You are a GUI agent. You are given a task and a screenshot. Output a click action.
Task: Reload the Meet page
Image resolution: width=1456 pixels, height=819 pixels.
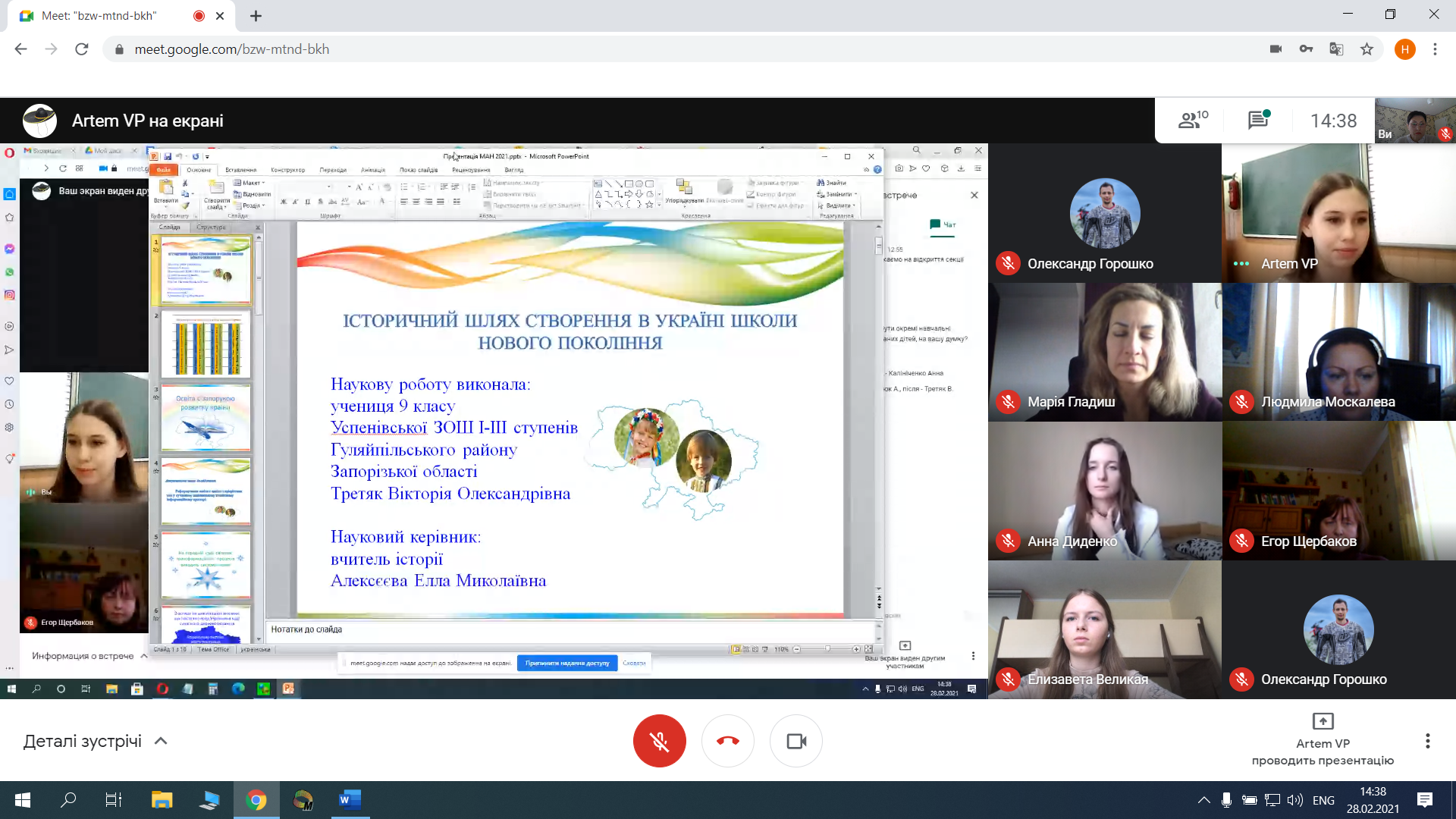tap(82, 49)
